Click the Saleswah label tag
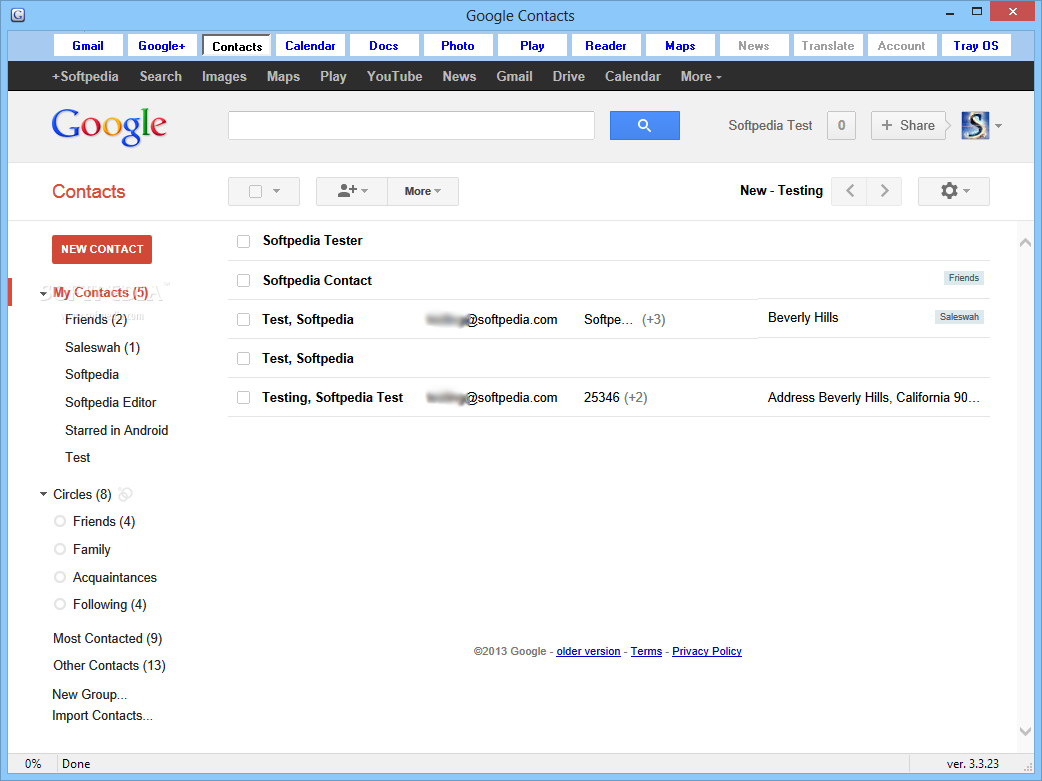 [x=959, y=317]
